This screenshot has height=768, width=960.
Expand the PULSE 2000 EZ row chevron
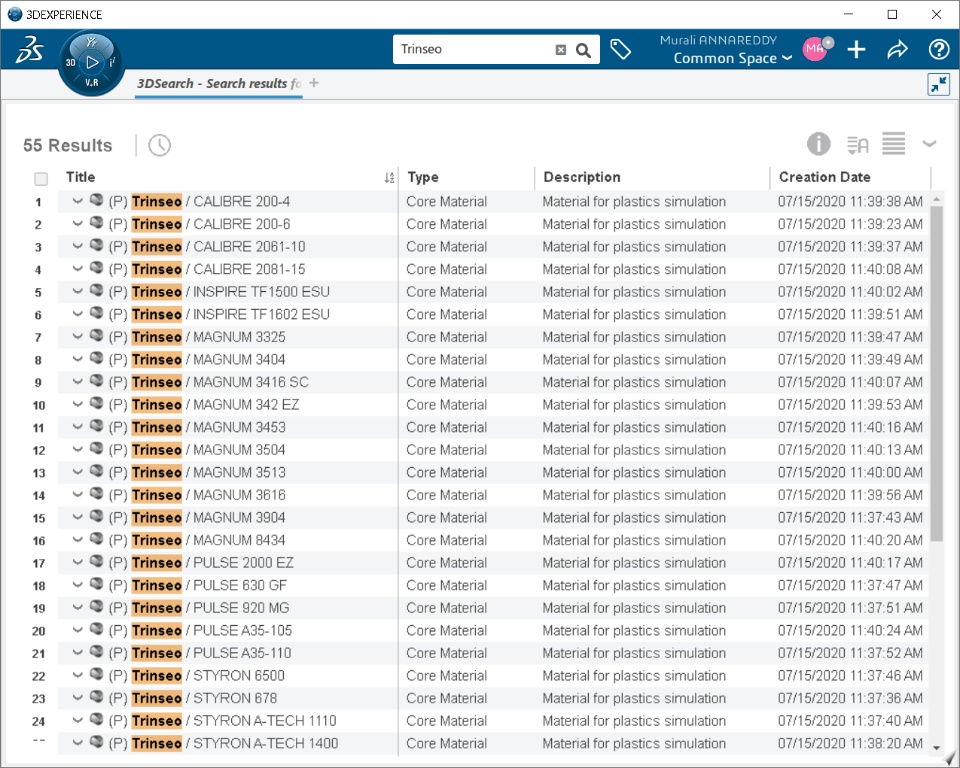pos(77,562)
